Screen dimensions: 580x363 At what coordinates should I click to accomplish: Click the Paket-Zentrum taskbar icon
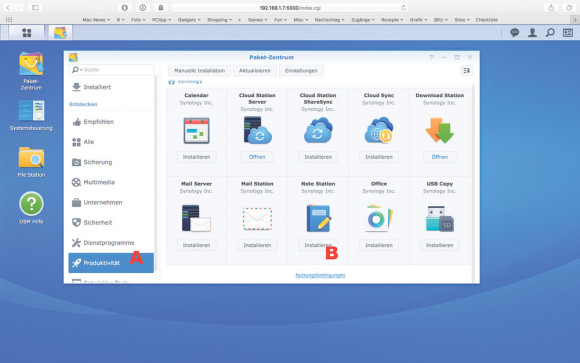60,33
